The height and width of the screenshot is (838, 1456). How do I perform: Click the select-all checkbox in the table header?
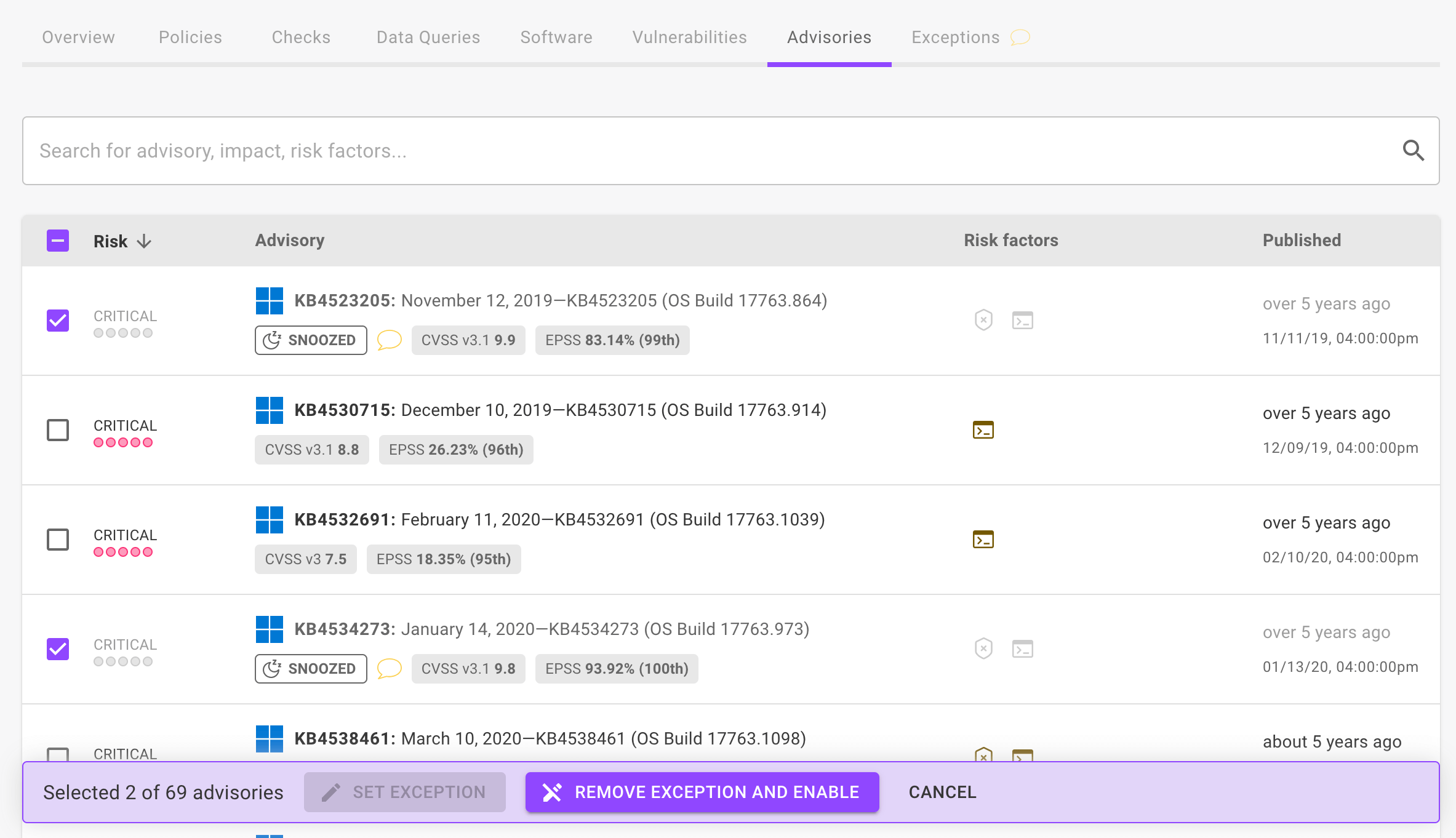(57, 241)
